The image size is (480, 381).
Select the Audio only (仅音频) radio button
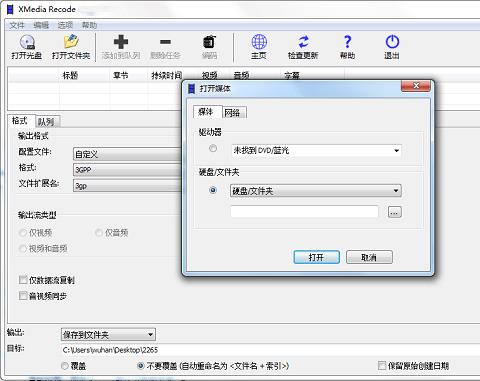pos(99,233)
